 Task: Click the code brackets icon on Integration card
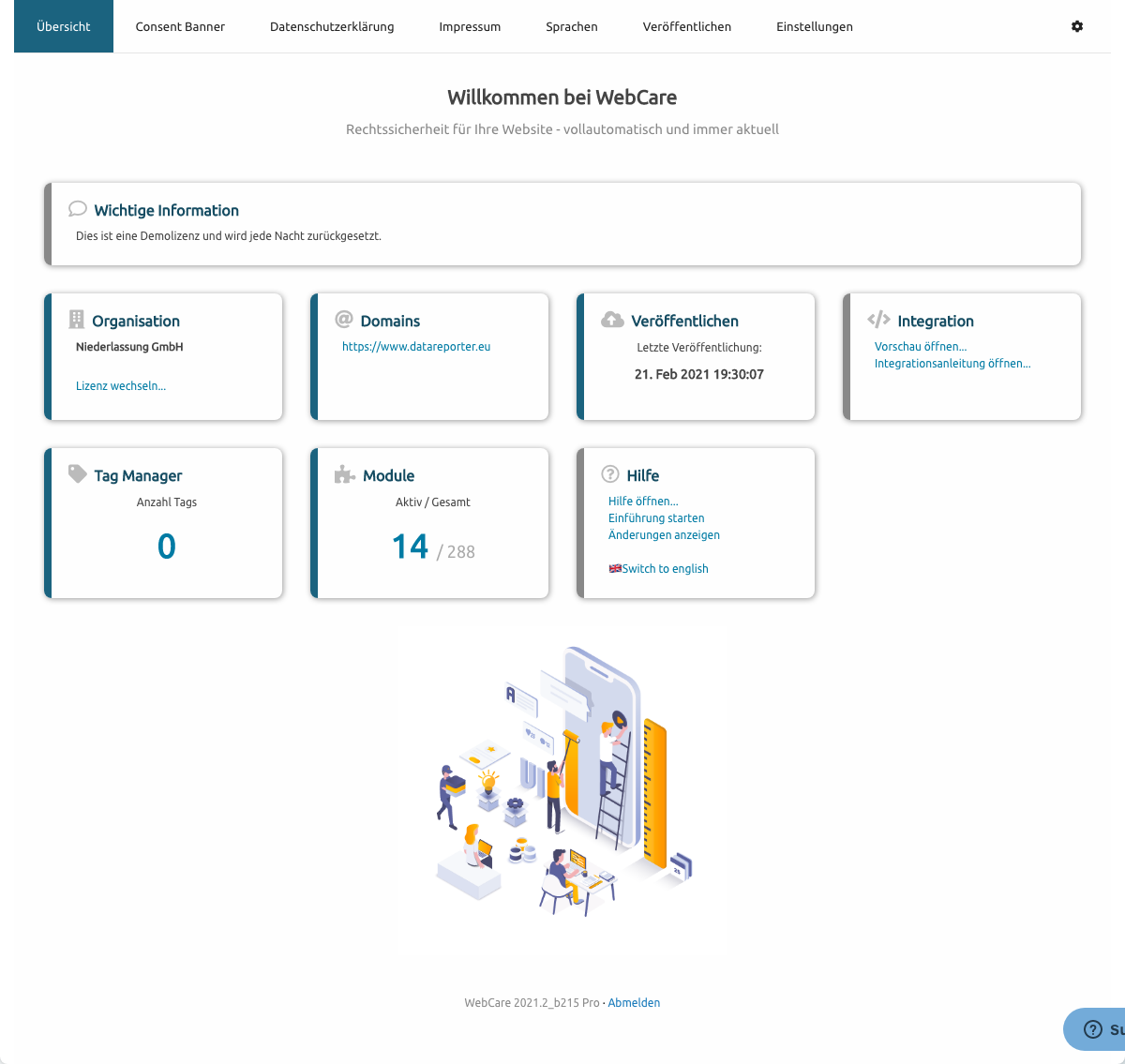point(878,319)
